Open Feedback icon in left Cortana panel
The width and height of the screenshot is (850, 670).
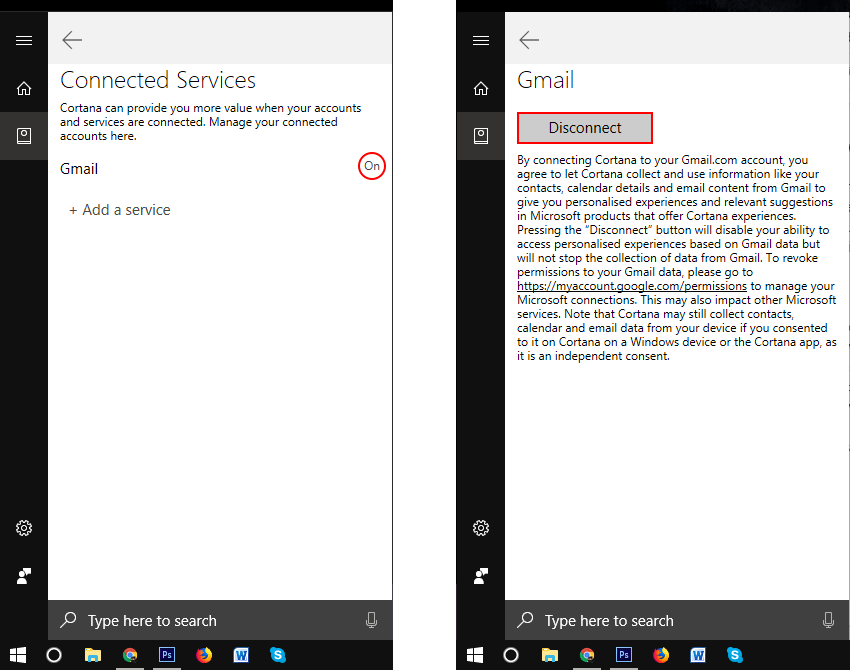[24, 576]
